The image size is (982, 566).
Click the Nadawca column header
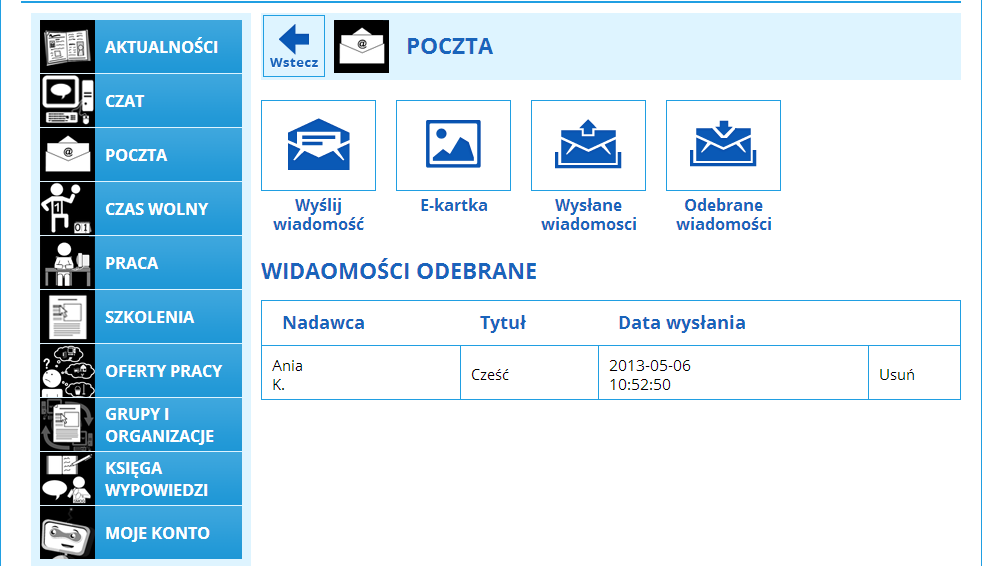[x=323, y=322]
